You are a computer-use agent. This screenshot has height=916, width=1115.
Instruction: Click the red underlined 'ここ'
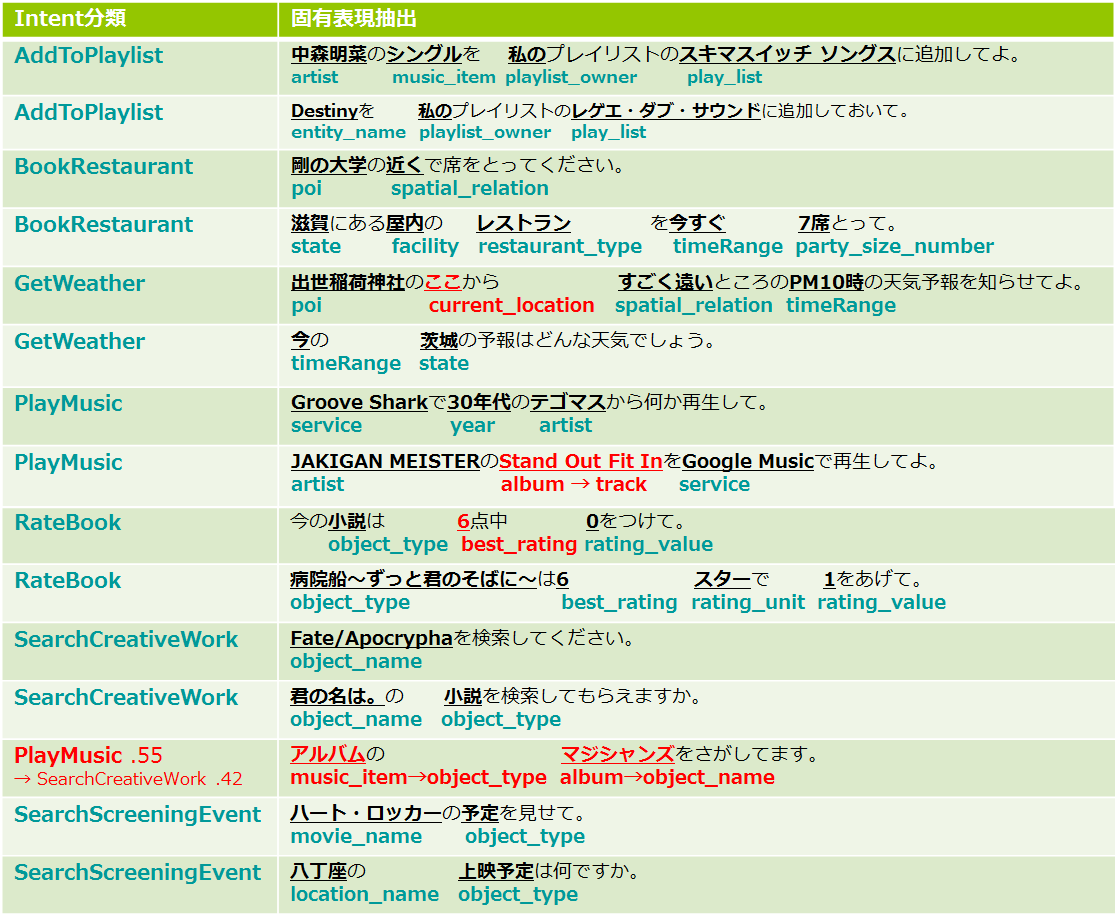point(443,282)
